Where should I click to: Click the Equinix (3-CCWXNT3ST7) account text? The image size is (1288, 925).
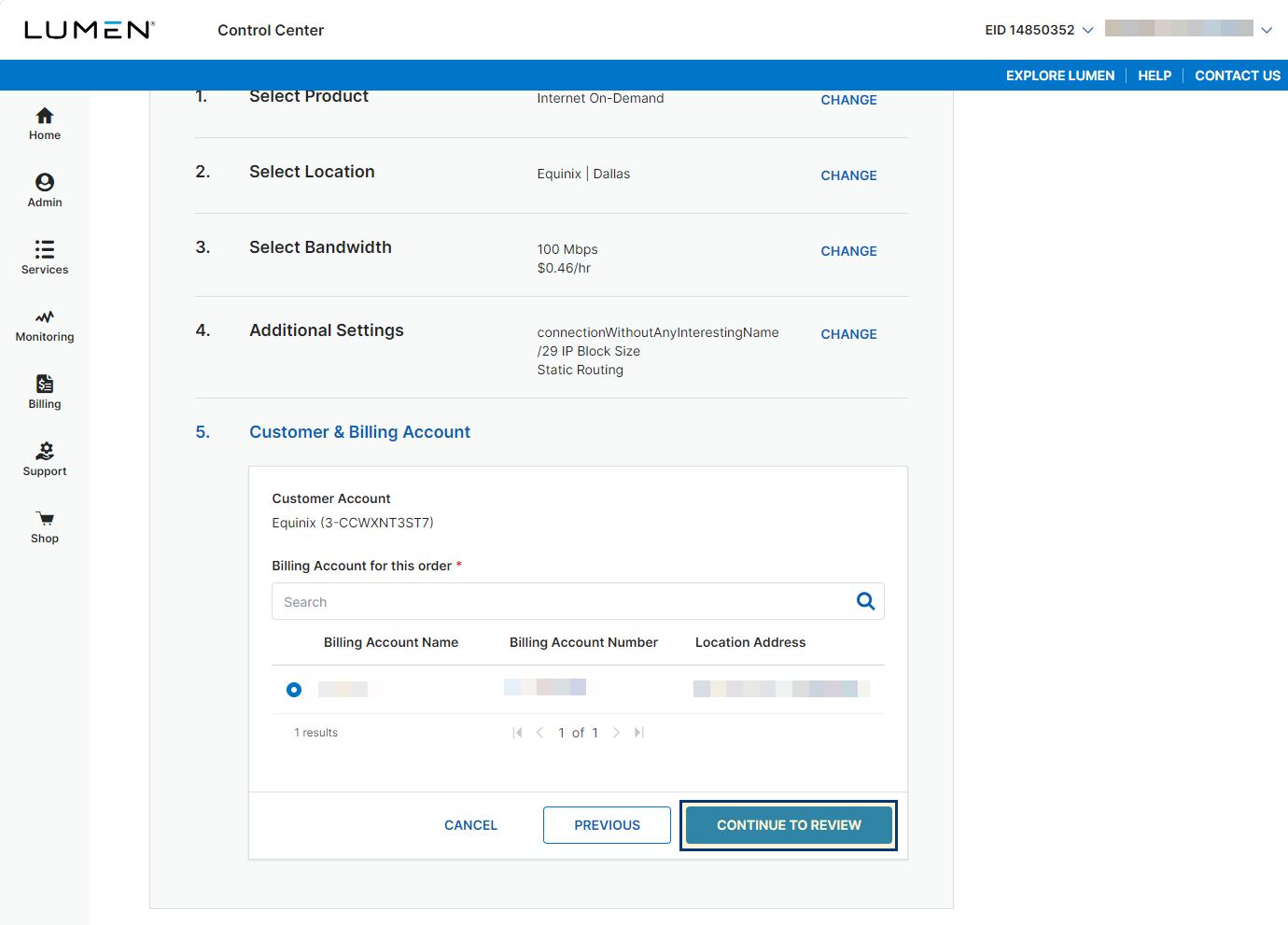tap(353, 523)
